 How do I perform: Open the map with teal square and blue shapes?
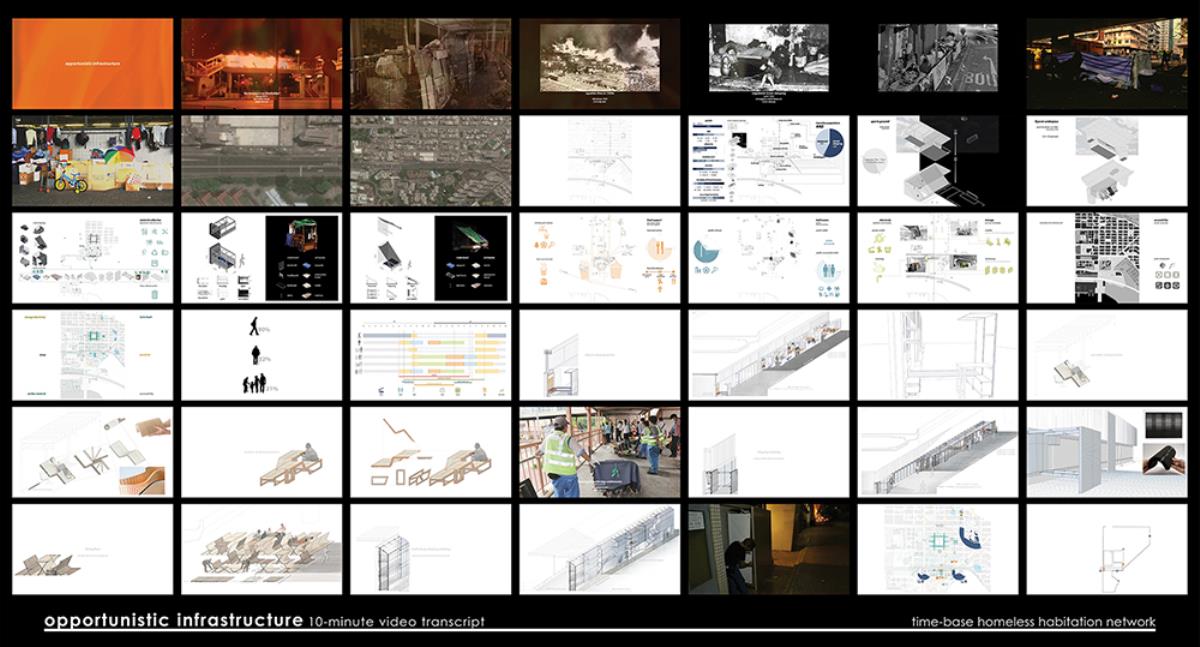click(937, 549)
